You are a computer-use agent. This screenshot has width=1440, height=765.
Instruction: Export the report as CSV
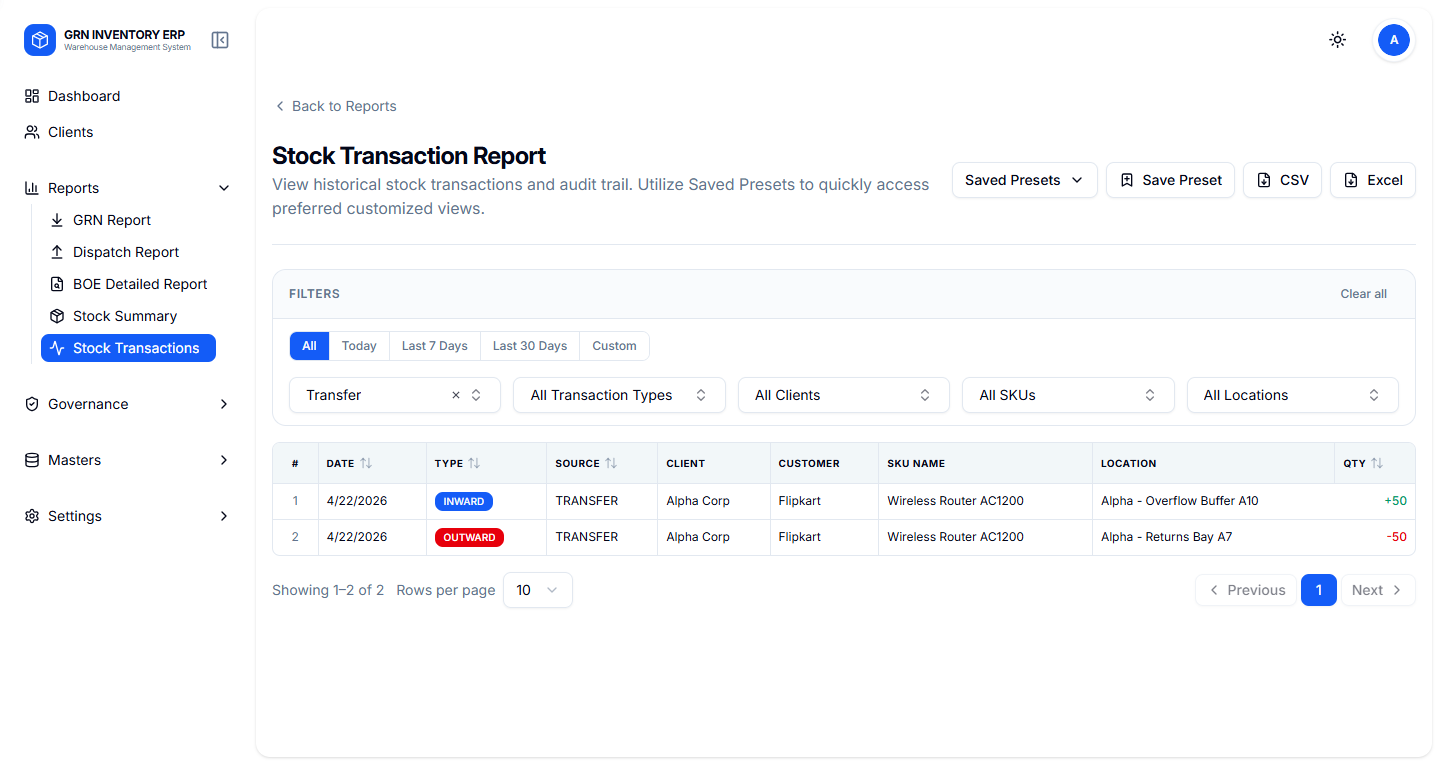(1282, 180)
